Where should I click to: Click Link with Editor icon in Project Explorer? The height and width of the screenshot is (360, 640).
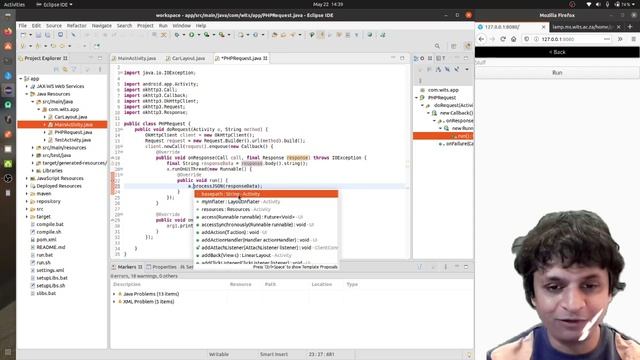click(65, 69)
